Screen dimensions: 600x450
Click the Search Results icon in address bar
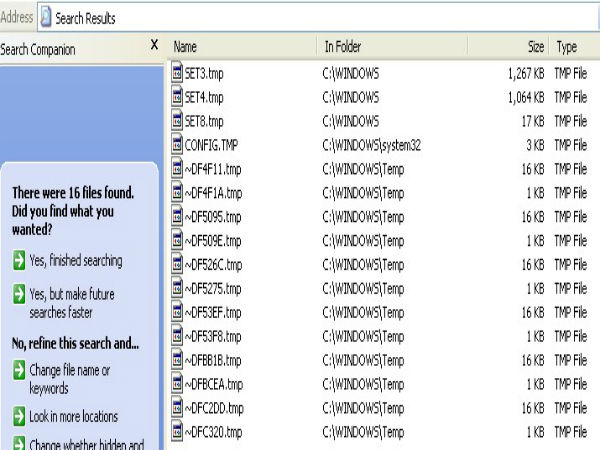tap(47, 17)
